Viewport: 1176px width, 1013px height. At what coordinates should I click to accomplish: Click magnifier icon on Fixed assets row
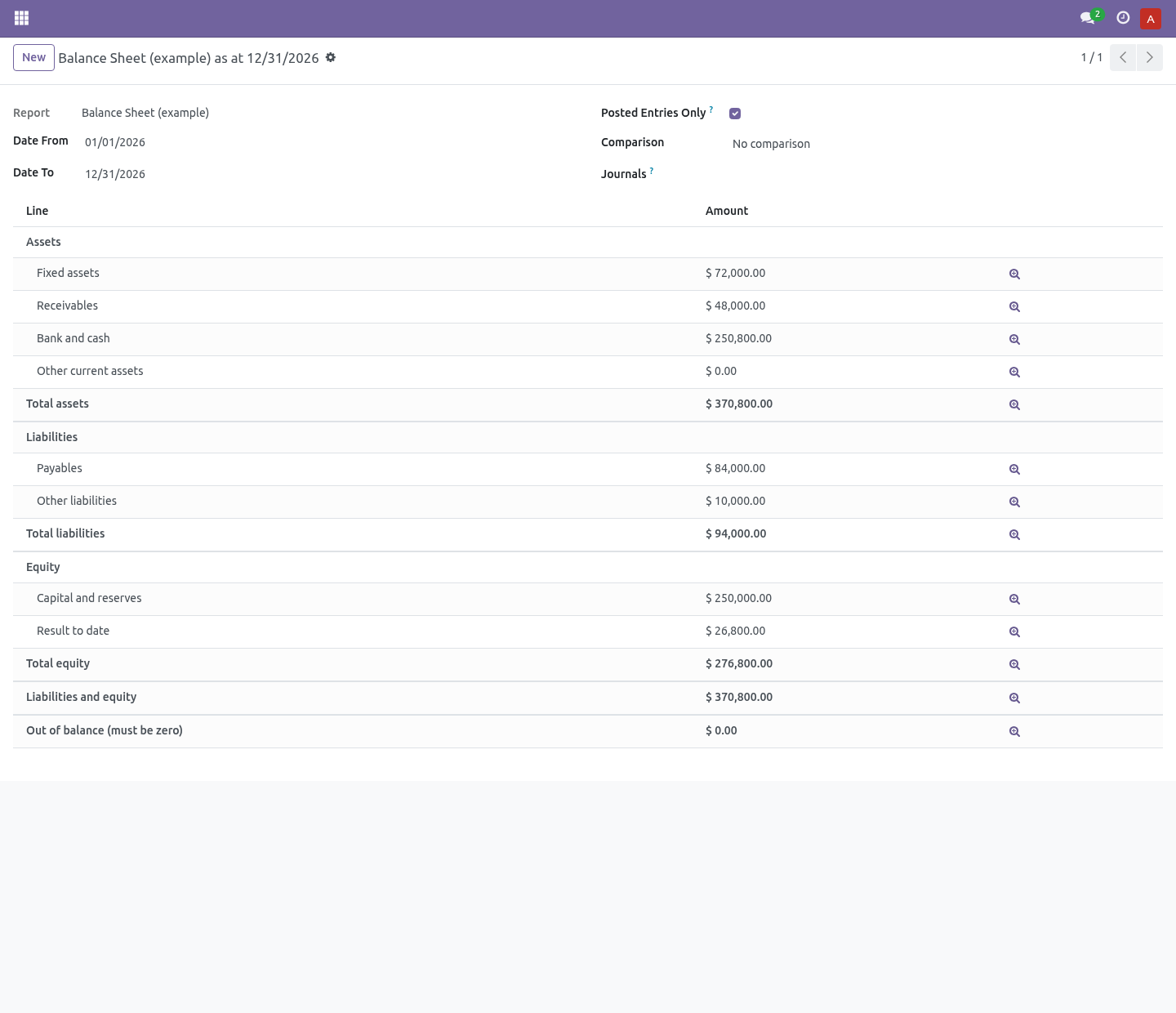click(x=1014, y=274)
